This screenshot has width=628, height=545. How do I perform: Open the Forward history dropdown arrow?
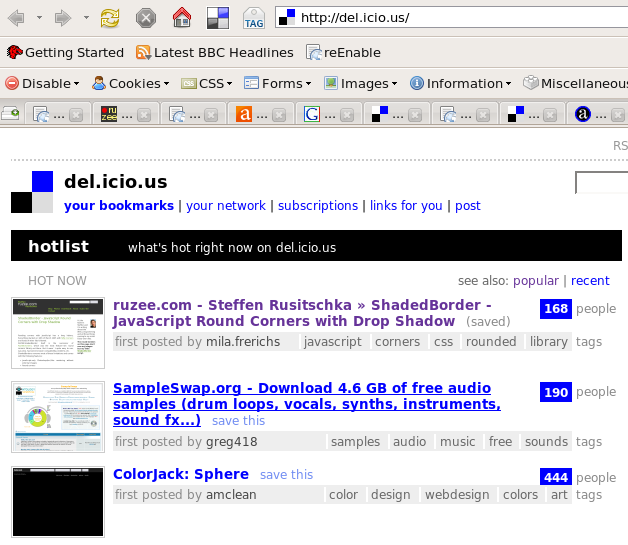(x=86, y=18)
